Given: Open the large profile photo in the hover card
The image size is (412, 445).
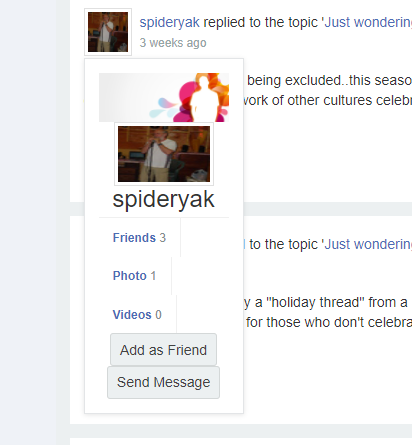Looking at the screenshot, I should [164, 154].
